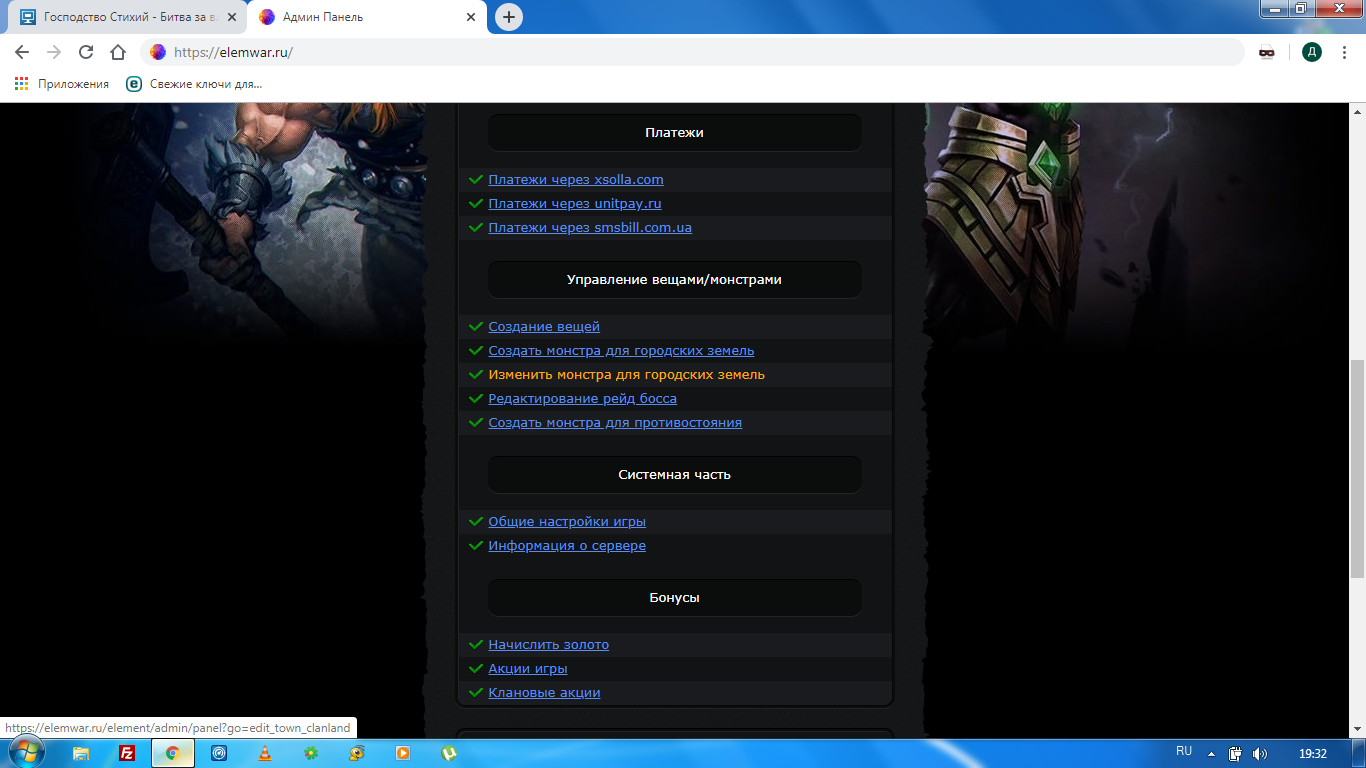Close the Админ Панель tab

click(471, 17)
